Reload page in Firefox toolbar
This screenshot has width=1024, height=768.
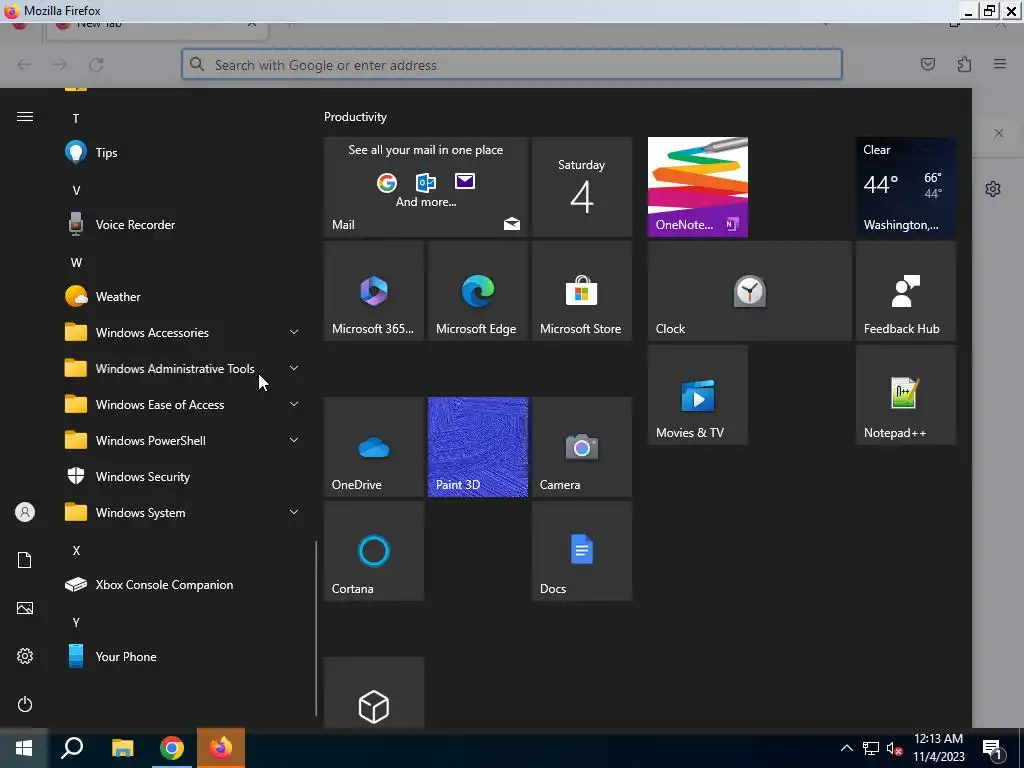click(97, 65)
